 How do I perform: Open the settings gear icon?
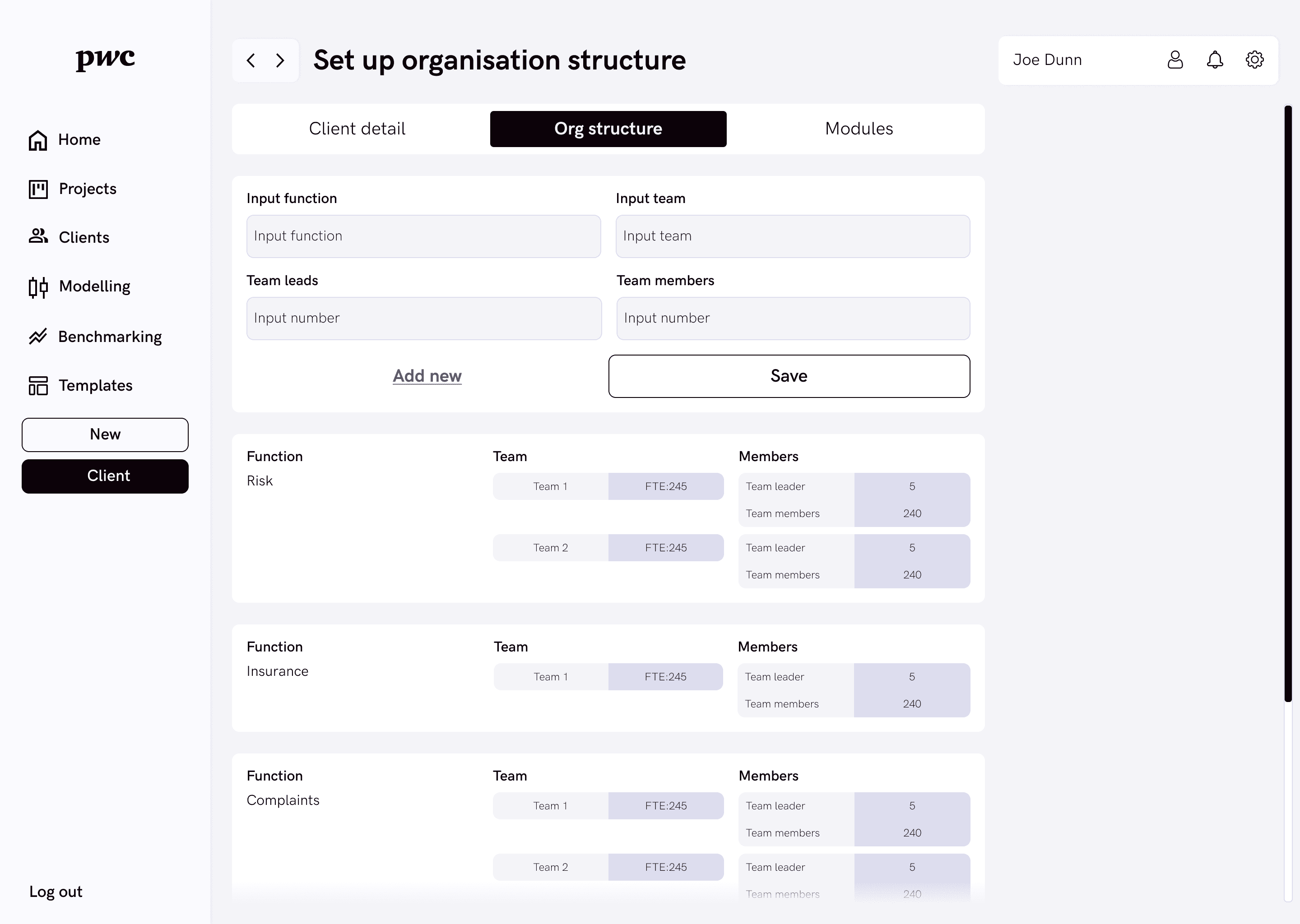click(1254, 60)
